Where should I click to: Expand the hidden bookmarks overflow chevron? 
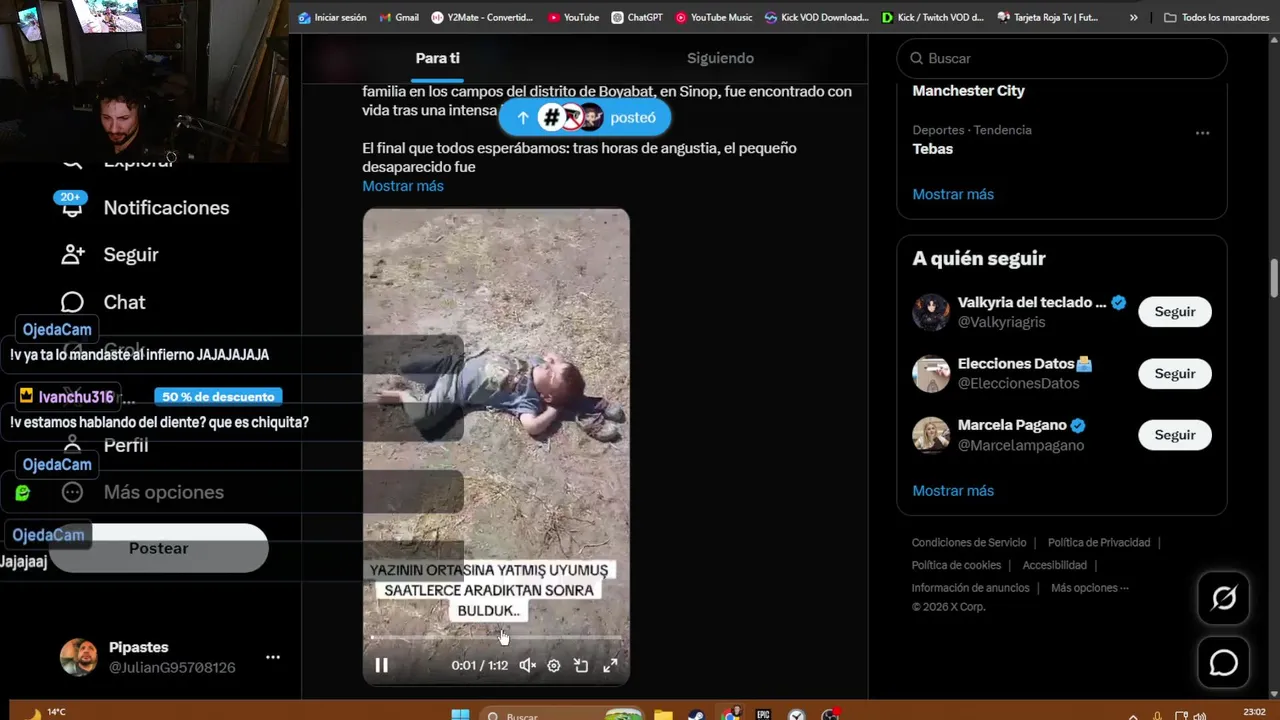(1133, 17)
